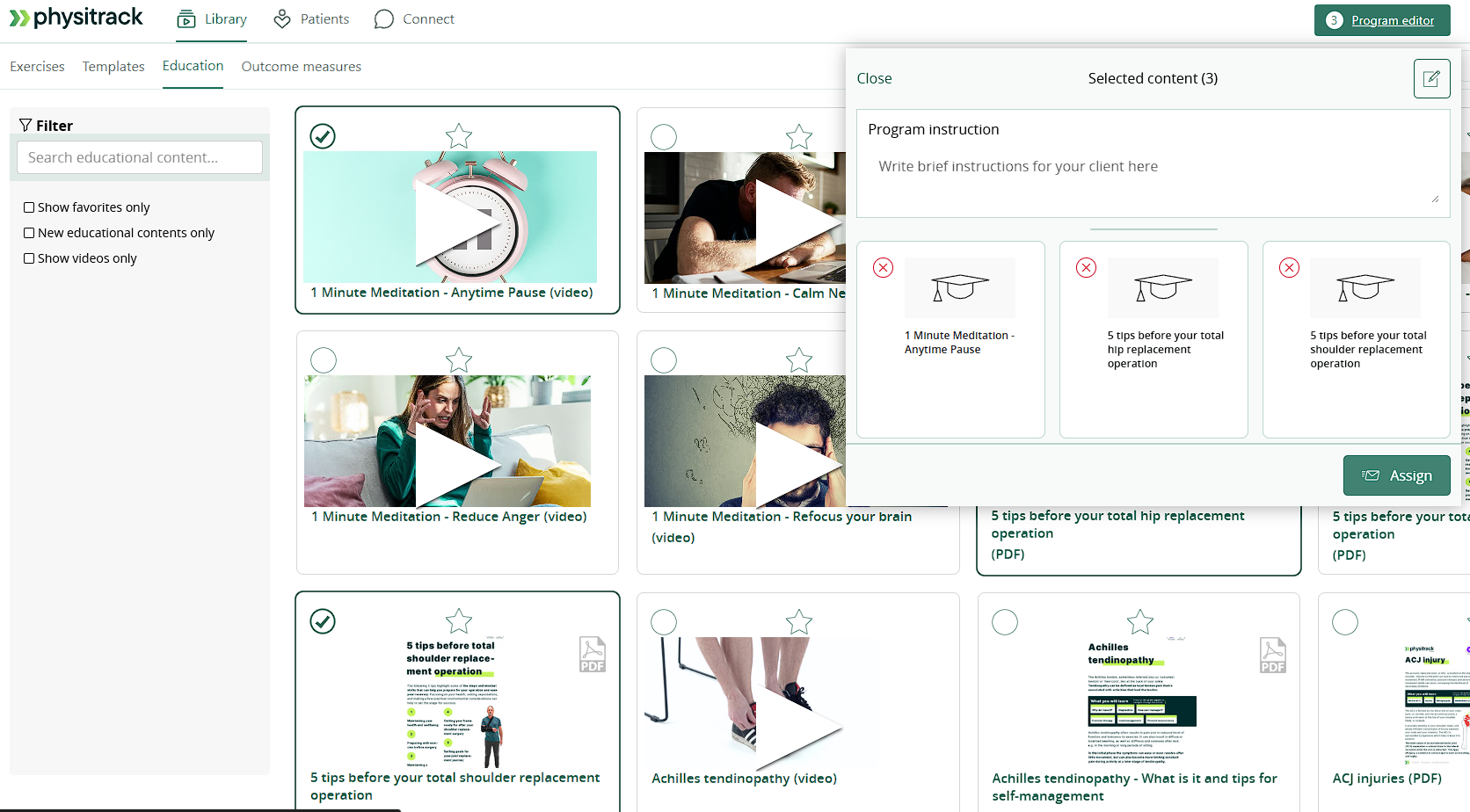Select Achilles tendinopathy self-management card
This screenshot has width=1470, height=812.
point(1005,622)
